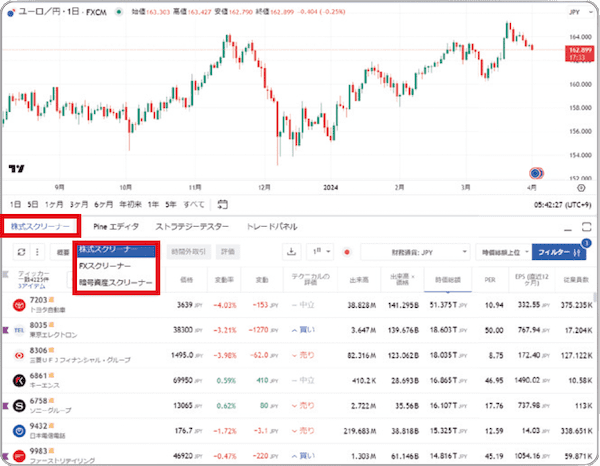Image resolution: width=600 pixels, height=466 pixels.
Task: Select the 1年 time range
Action: [x=153, y=204]
